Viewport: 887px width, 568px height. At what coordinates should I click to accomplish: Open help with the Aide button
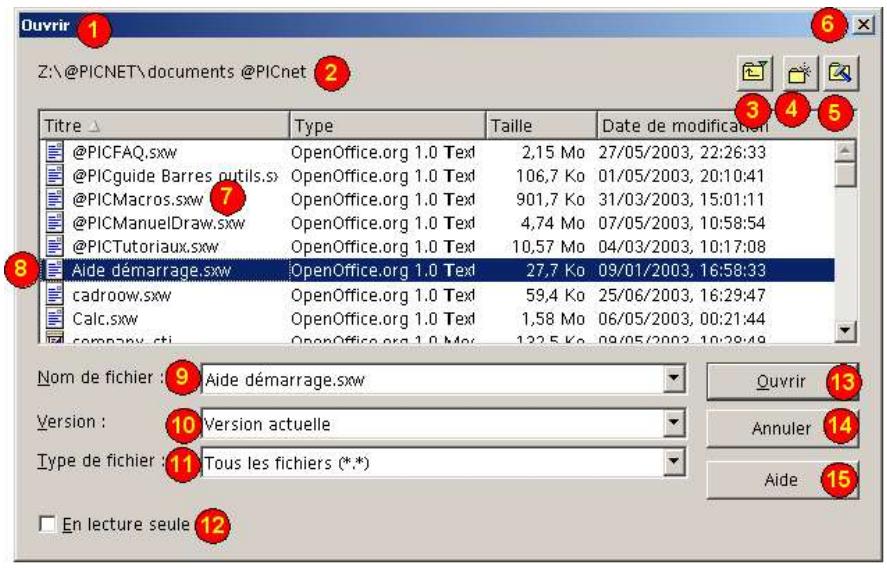[782, 480]
